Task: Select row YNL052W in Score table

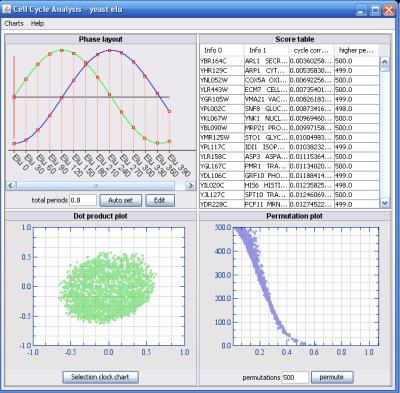Action: click(x=289, y=80)
